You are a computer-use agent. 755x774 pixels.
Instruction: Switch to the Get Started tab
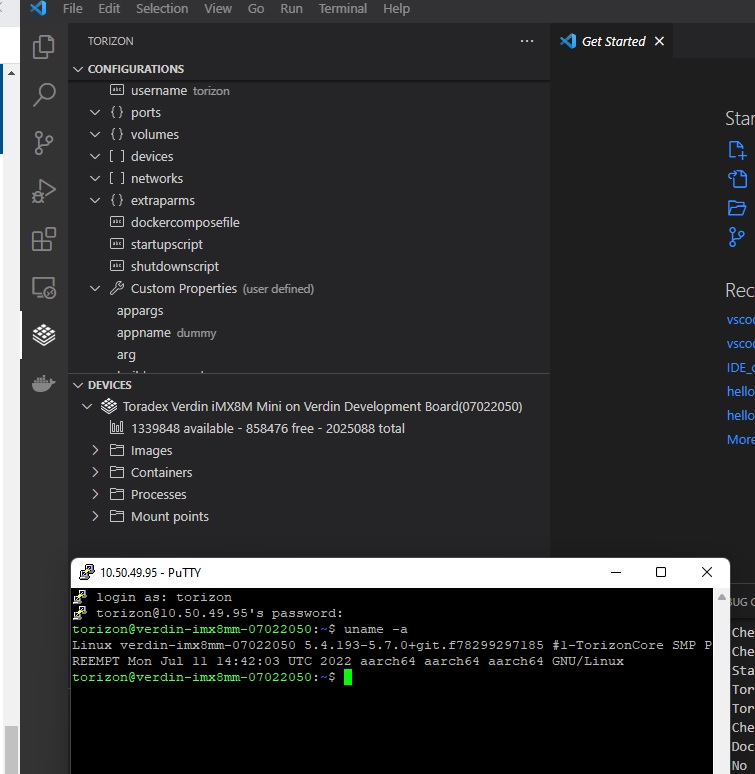(x=611, y=41)
